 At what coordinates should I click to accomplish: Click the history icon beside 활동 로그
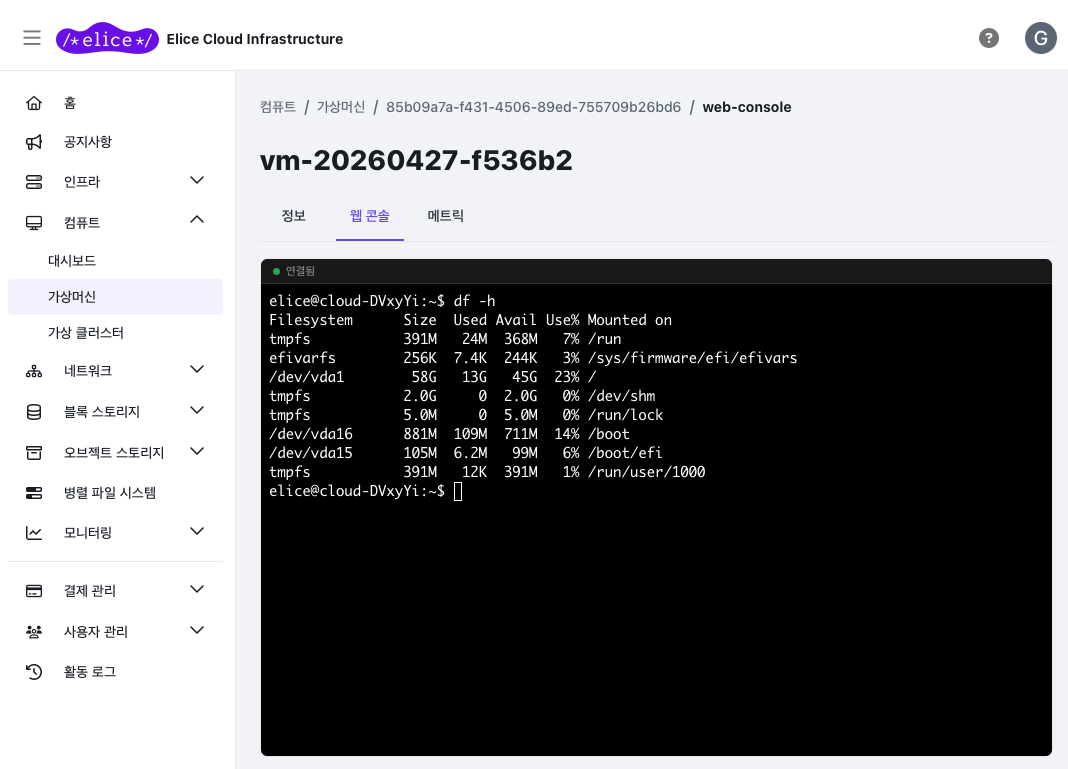click(x=34, y=672)
